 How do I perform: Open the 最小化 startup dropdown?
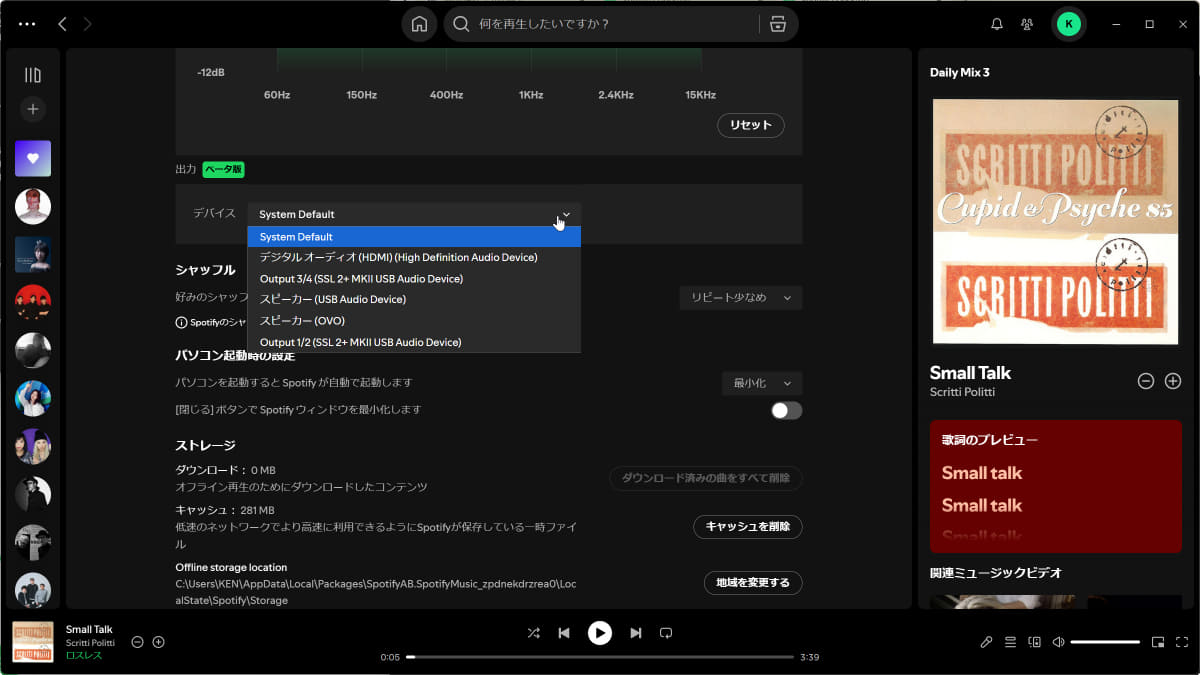pos(762,383)
